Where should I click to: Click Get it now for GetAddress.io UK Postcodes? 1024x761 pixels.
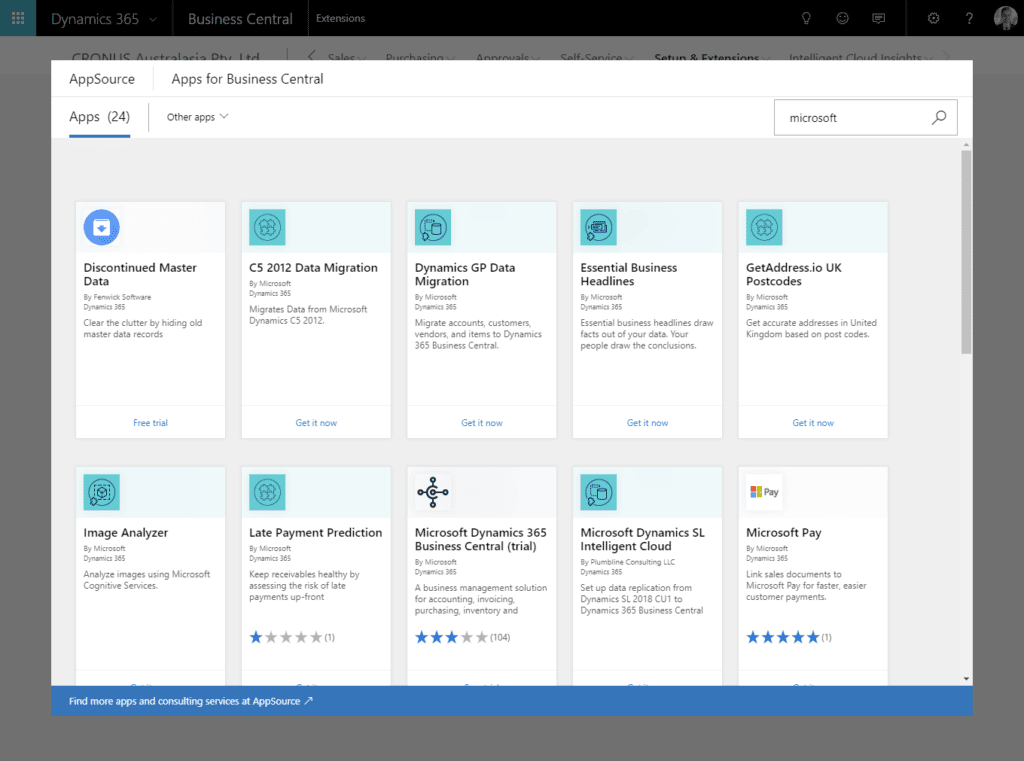click(x=813, y=423)
